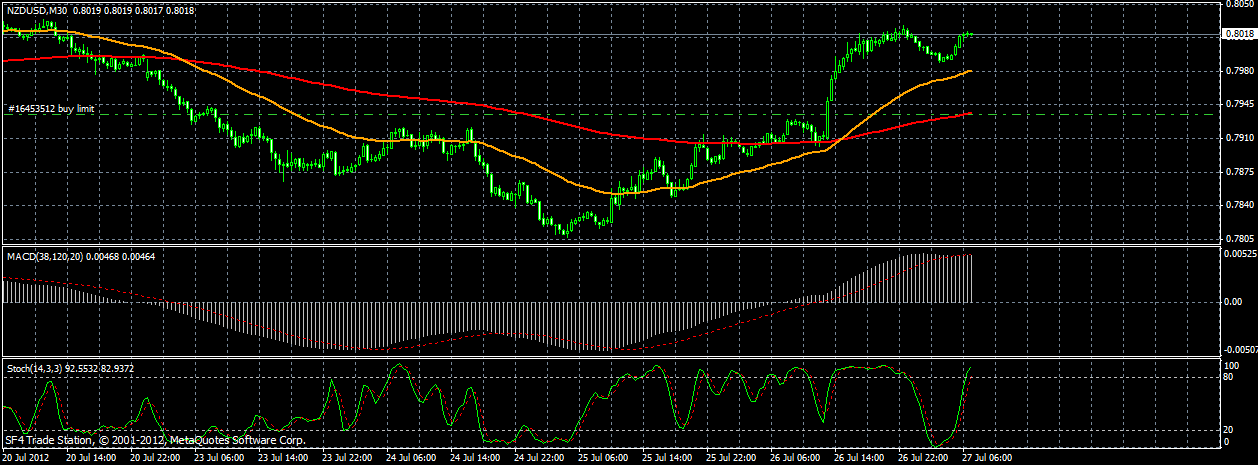
Task: Click time axis label 23 Jul 22:00
Action: point(346,458)
